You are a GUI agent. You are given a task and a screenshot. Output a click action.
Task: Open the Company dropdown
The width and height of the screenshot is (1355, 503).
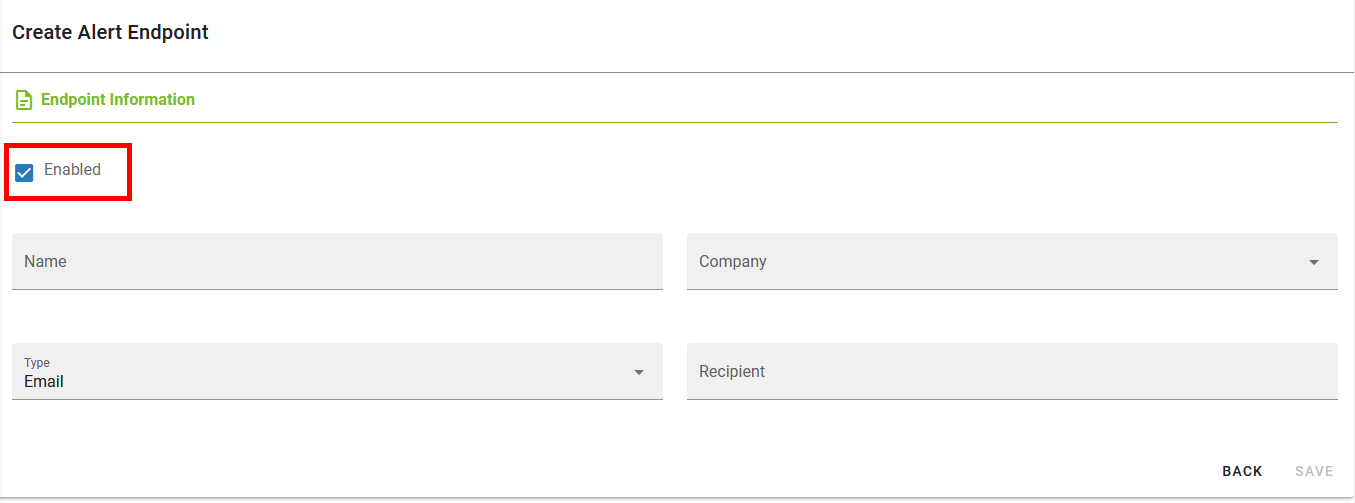point(1012,262)
